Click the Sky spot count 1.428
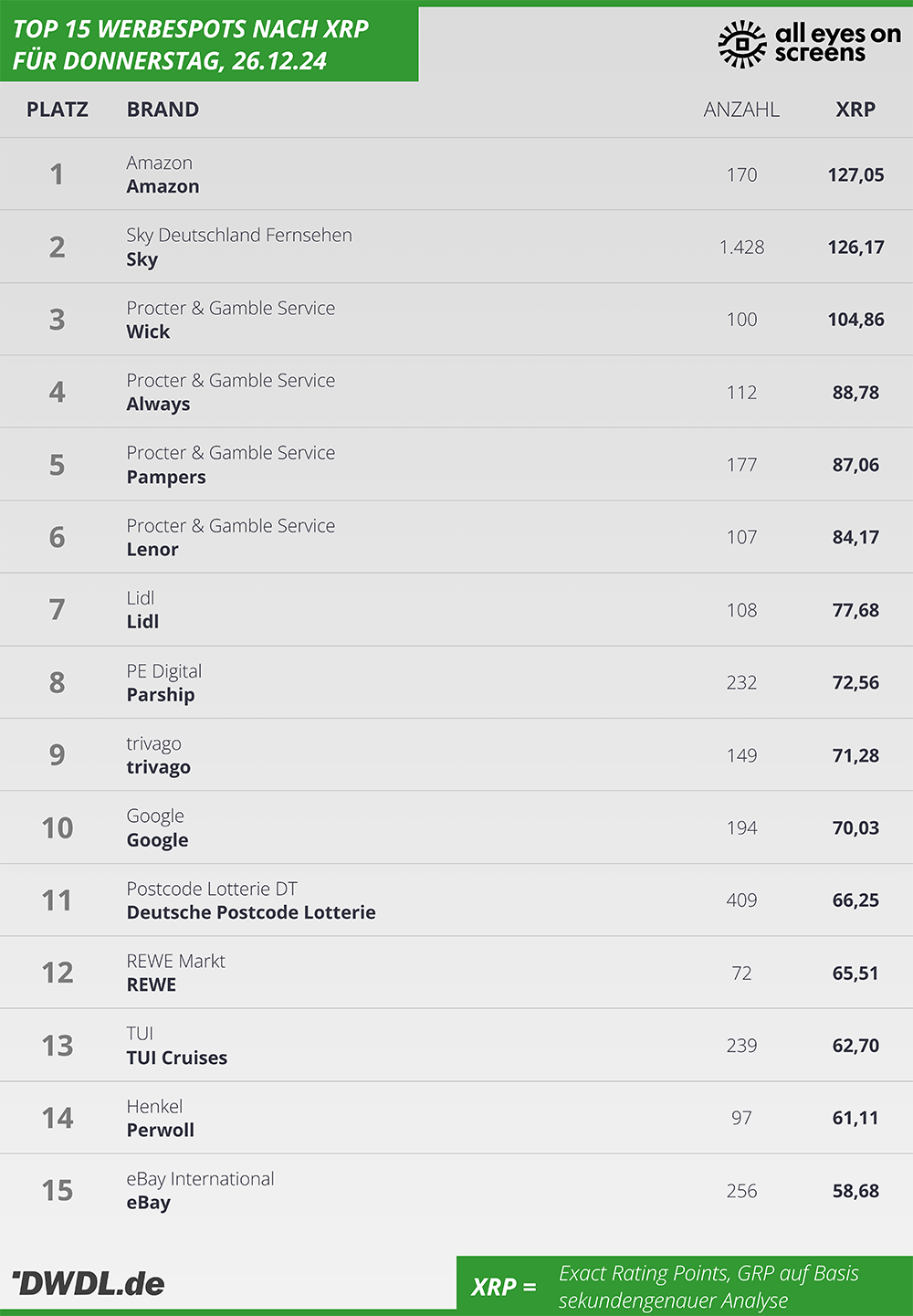 click(741, 247)
